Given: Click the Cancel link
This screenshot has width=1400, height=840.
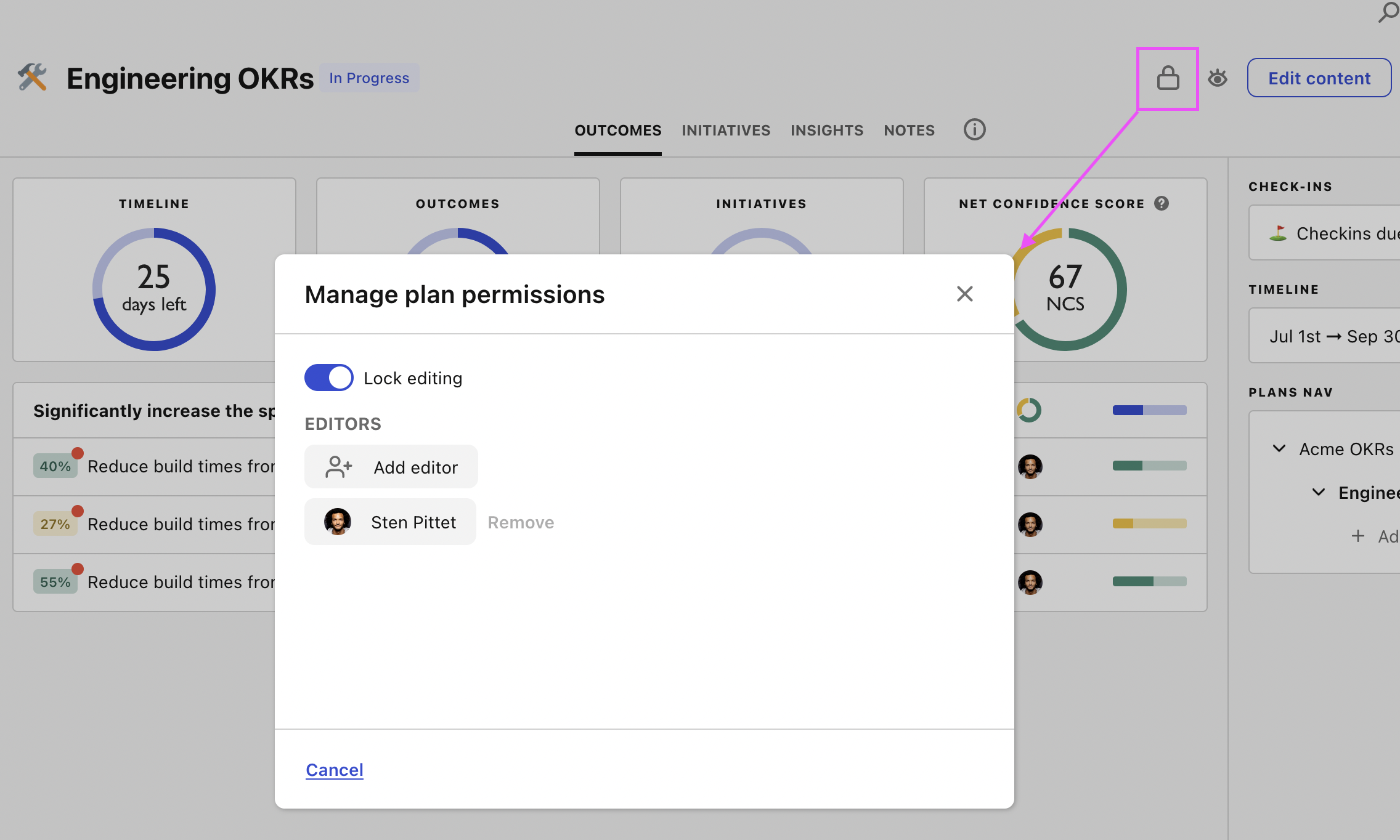Looking at the screenshot, I should point(335,770).
